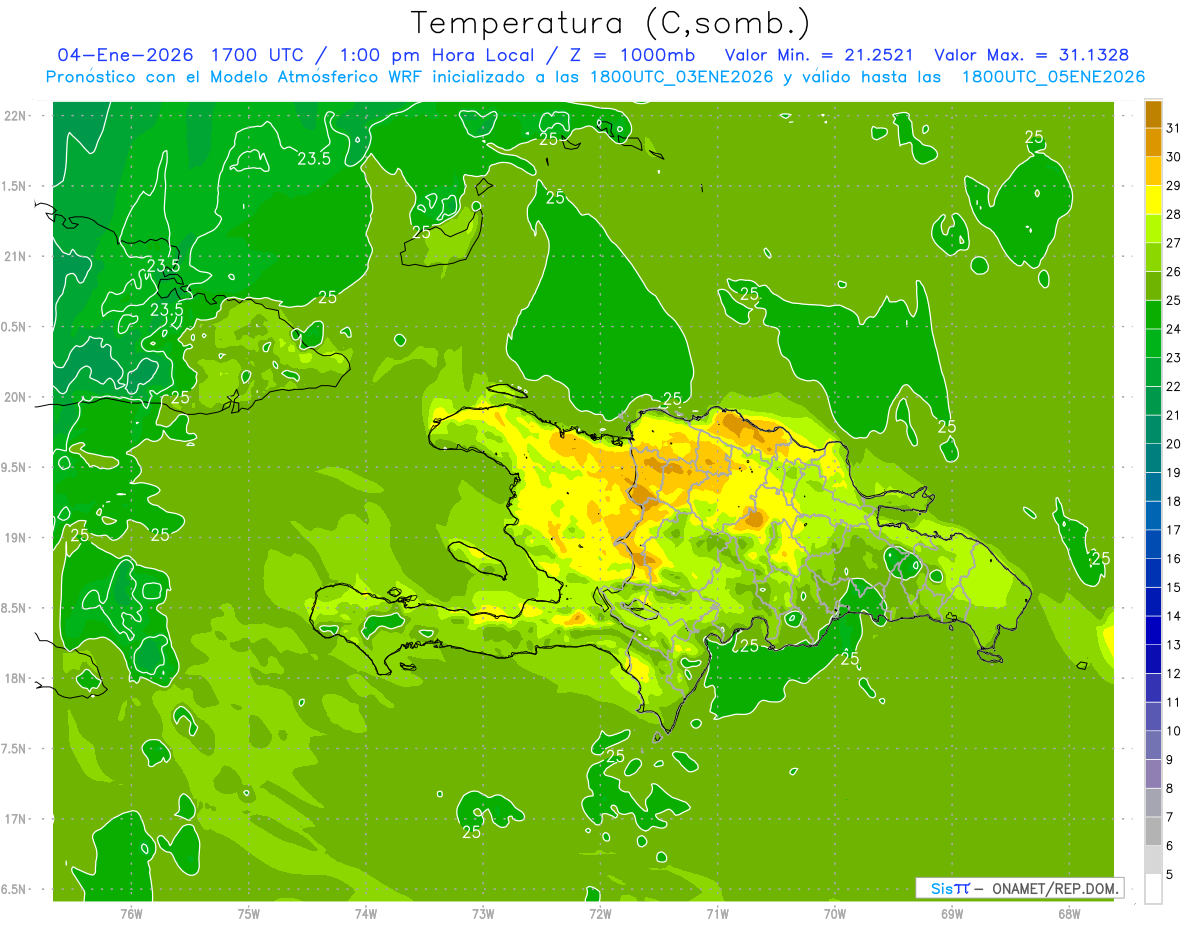Screen dimensions: 1200x927
Task: Click the "76W" longitude label
Action: click(x=131, y=913)
